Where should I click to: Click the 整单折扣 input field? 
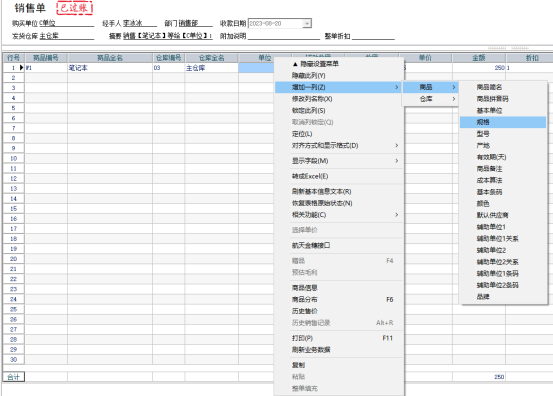coord(373,36)
